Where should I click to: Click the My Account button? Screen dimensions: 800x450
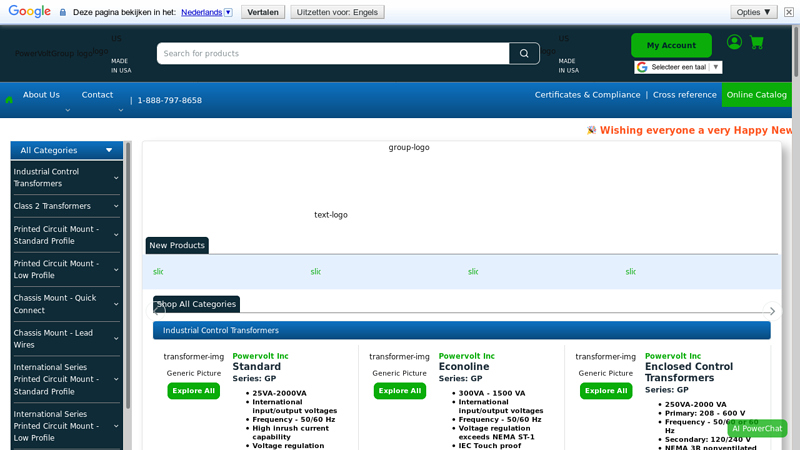click(671, 45)
